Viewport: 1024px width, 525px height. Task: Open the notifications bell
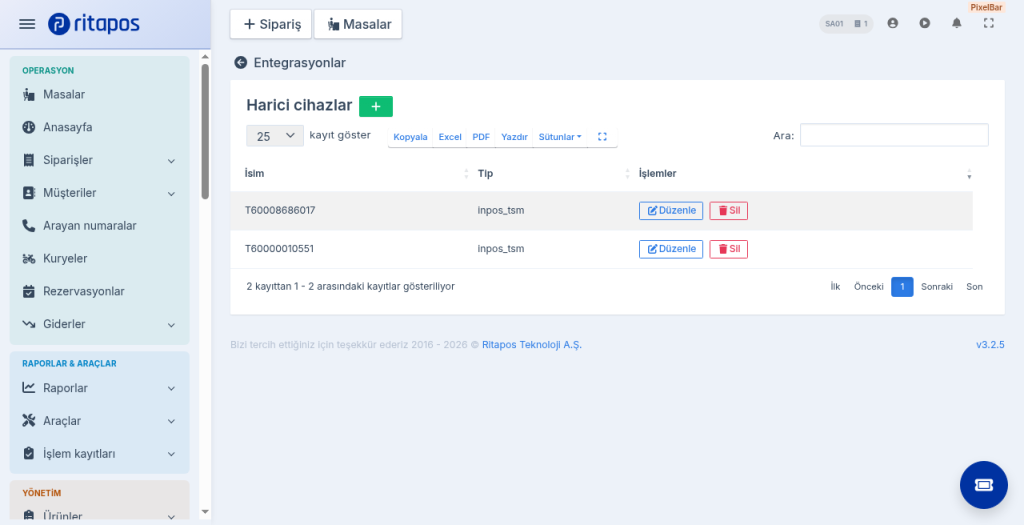pyautogui.click(x=957, y=24)
